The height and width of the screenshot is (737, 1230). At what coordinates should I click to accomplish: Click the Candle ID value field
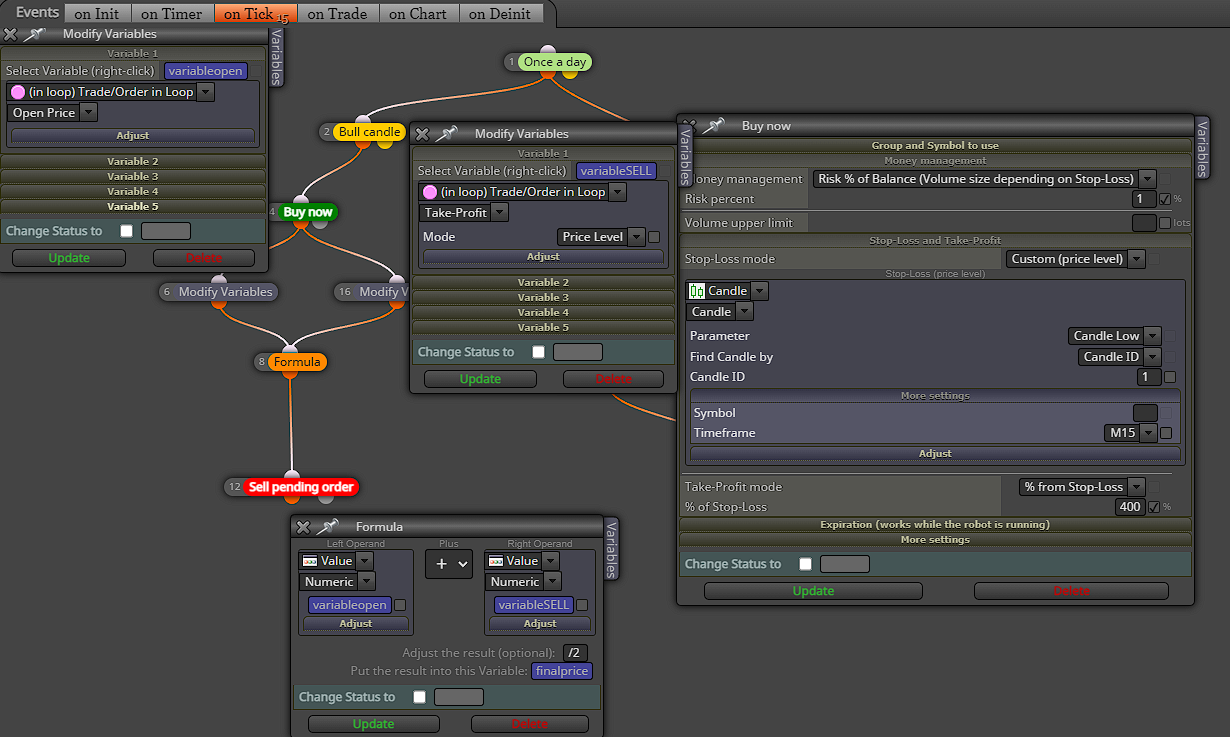[1149, 377]
